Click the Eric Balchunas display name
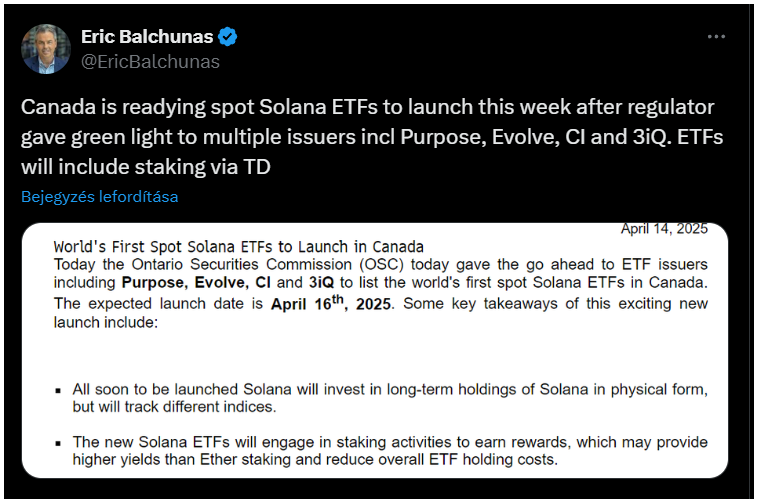 coord(147,37)
